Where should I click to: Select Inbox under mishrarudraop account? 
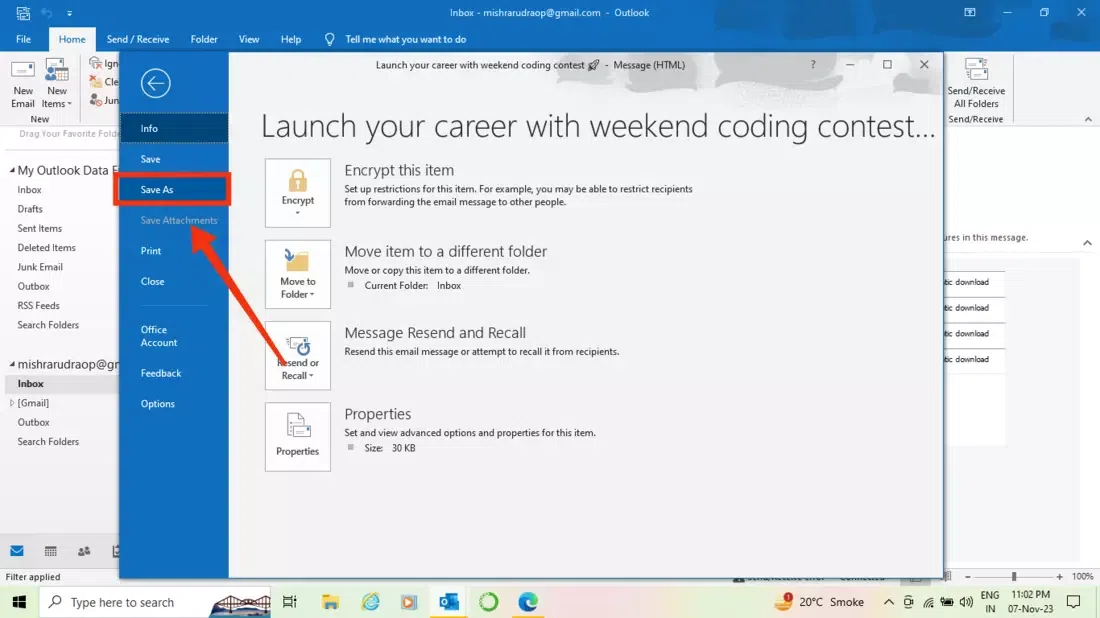(x=30, y=384)
